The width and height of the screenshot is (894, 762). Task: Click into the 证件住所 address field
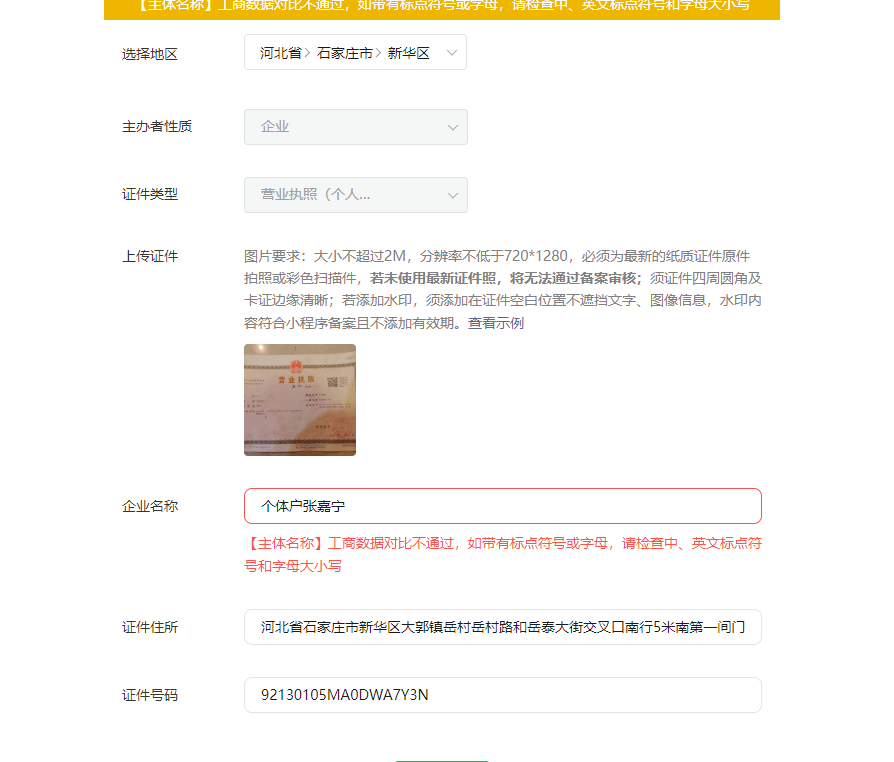503,627
